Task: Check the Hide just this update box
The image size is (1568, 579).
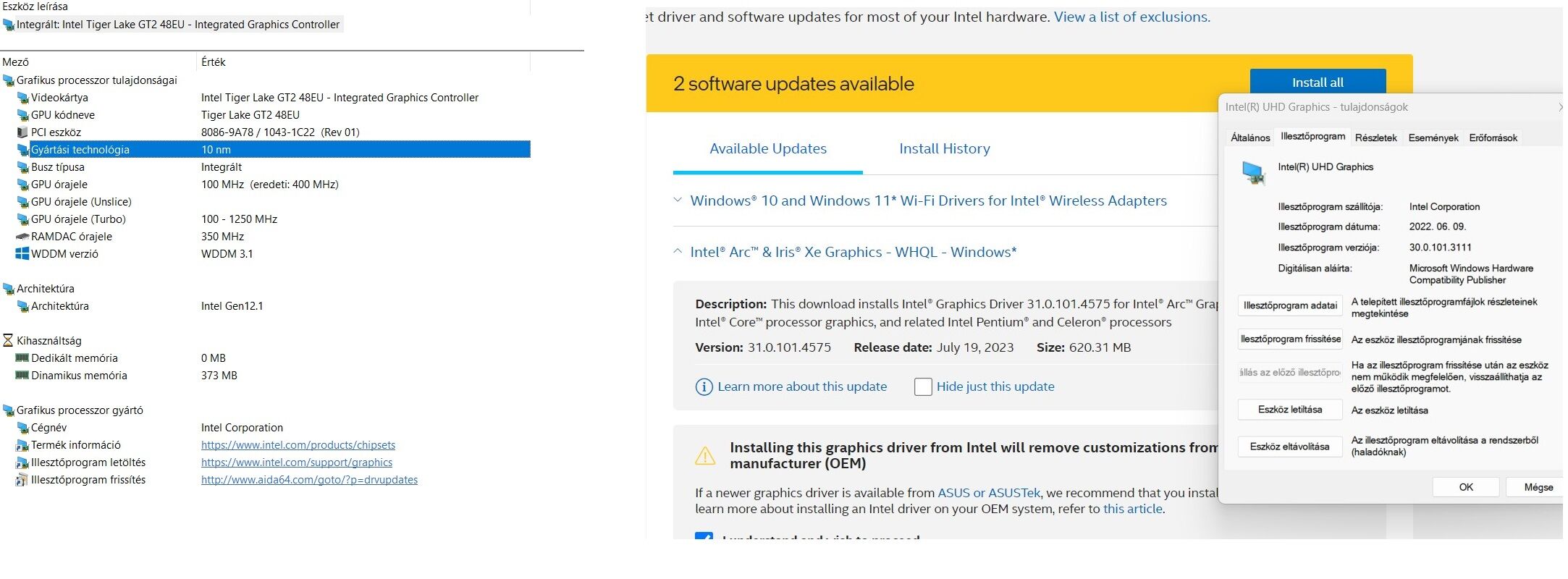Action: (923, 387)
